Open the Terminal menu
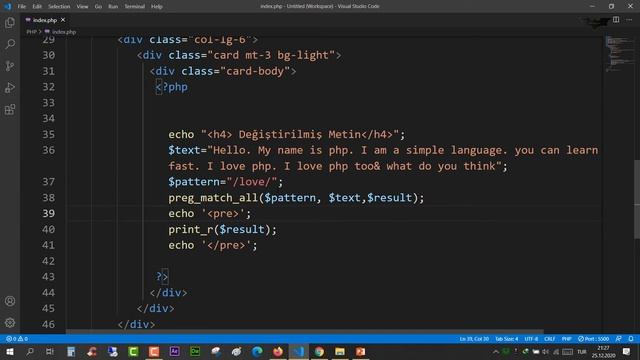 (x=135, y=7)
